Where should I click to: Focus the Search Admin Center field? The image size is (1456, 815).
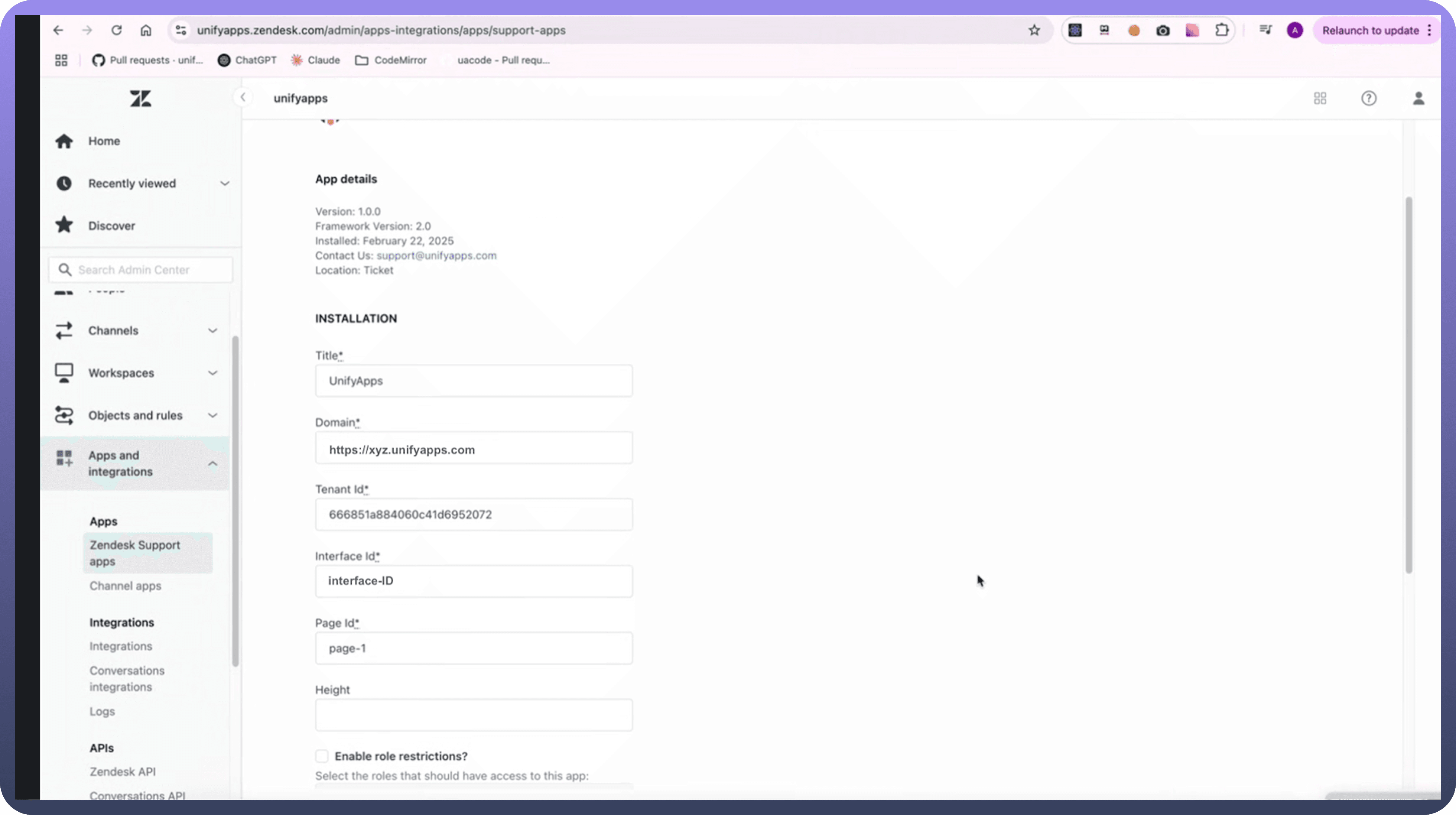141,270
